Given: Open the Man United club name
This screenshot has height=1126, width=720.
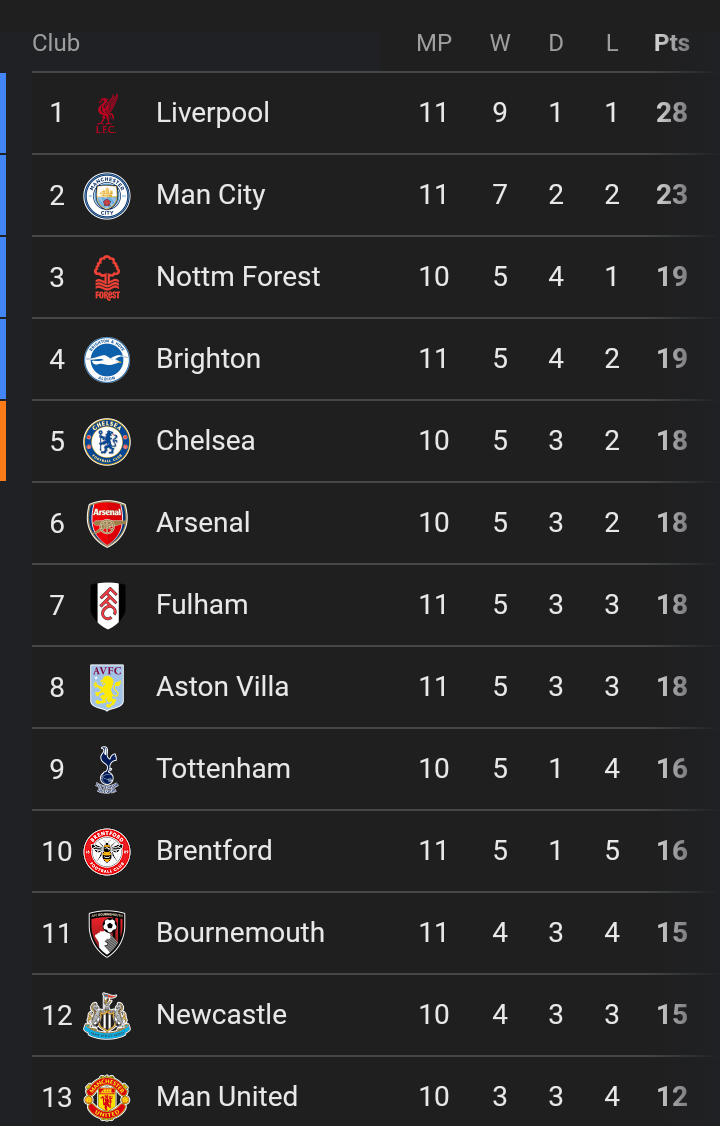Looking at the screenshot, I should pos(227,1096).
